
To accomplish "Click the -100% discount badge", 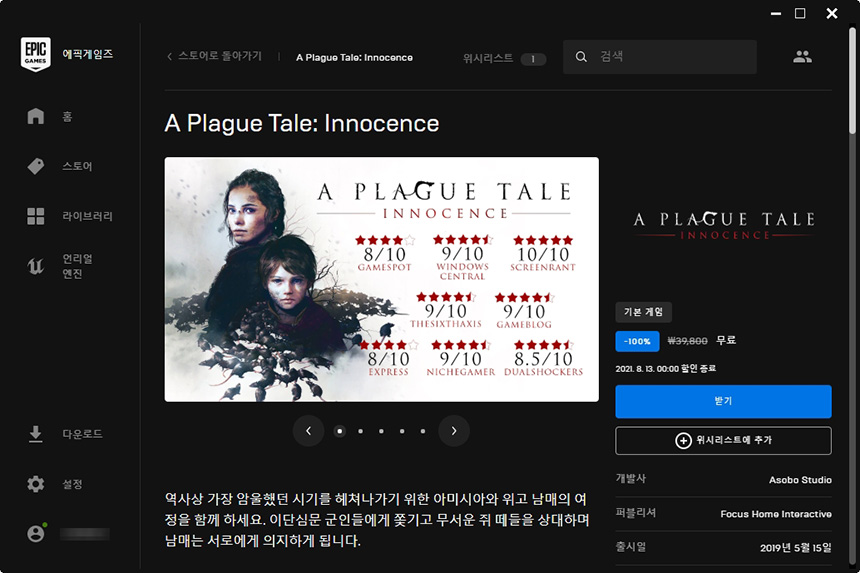I will point(637,341).
